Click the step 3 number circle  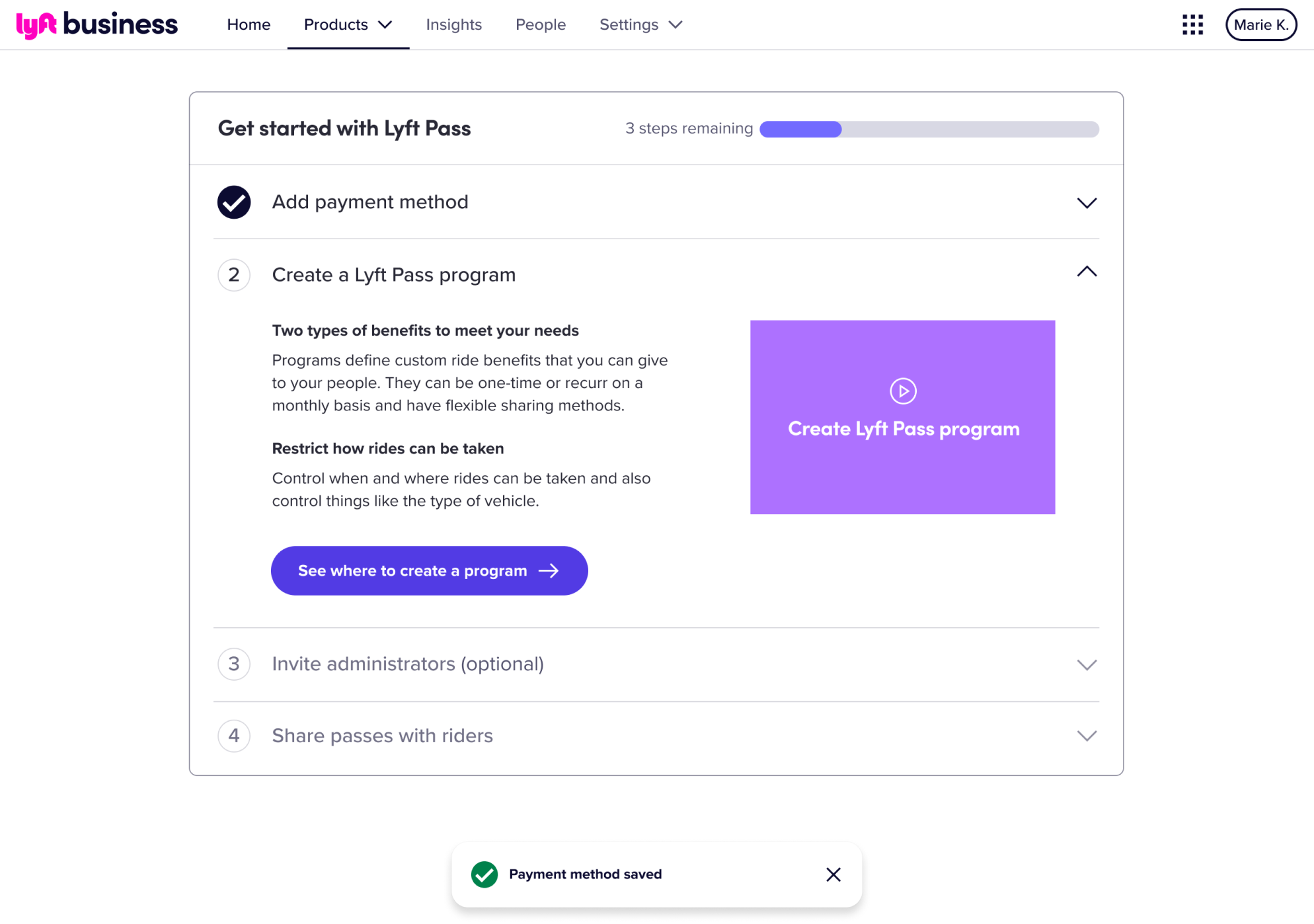[x=234, y=664]
